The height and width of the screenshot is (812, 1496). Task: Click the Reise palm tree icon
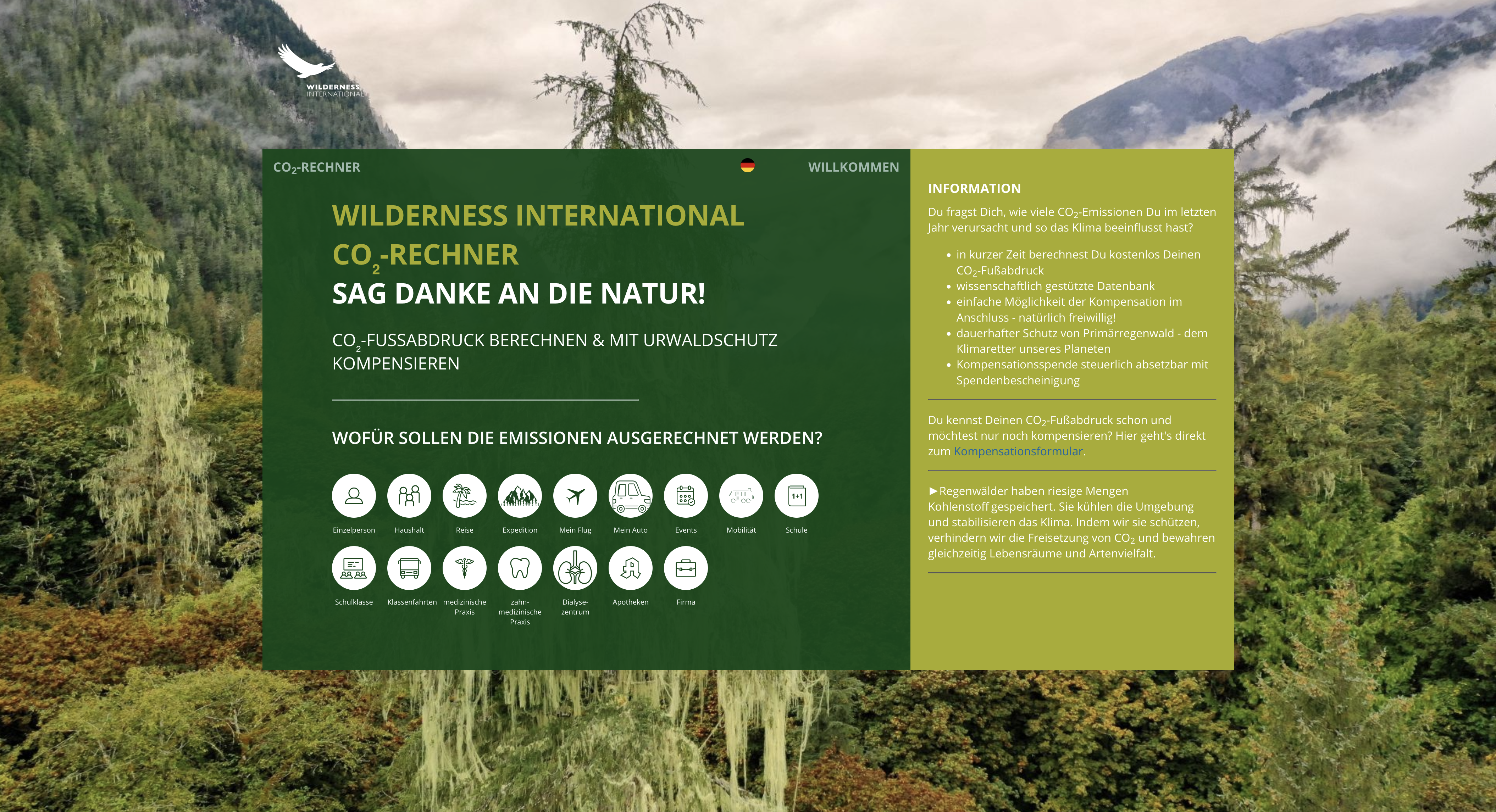(464, 496)
